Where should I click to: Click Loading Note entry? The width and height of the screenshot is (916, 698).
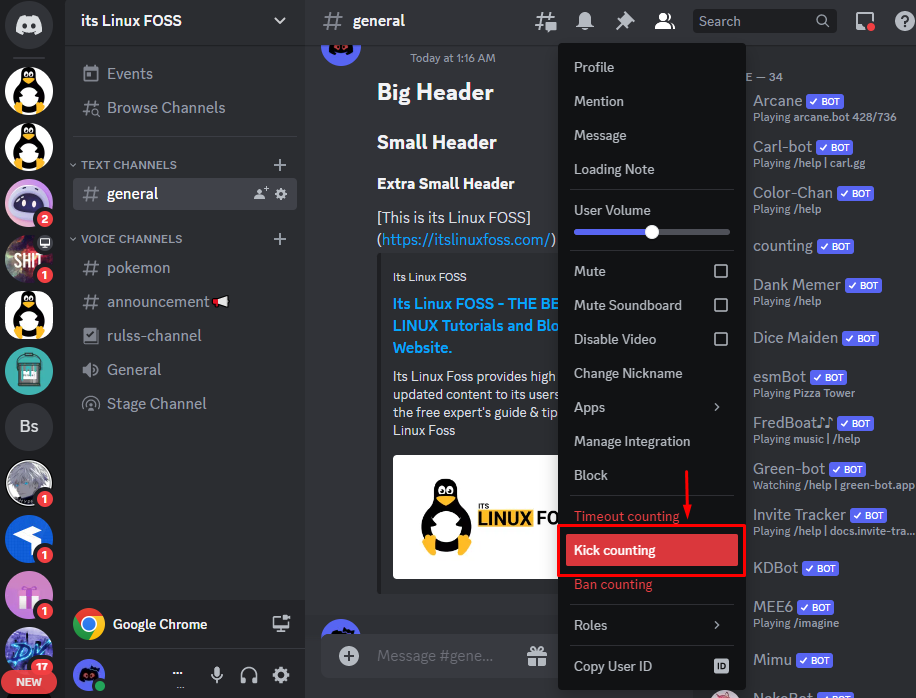click(x=651, y=169)
